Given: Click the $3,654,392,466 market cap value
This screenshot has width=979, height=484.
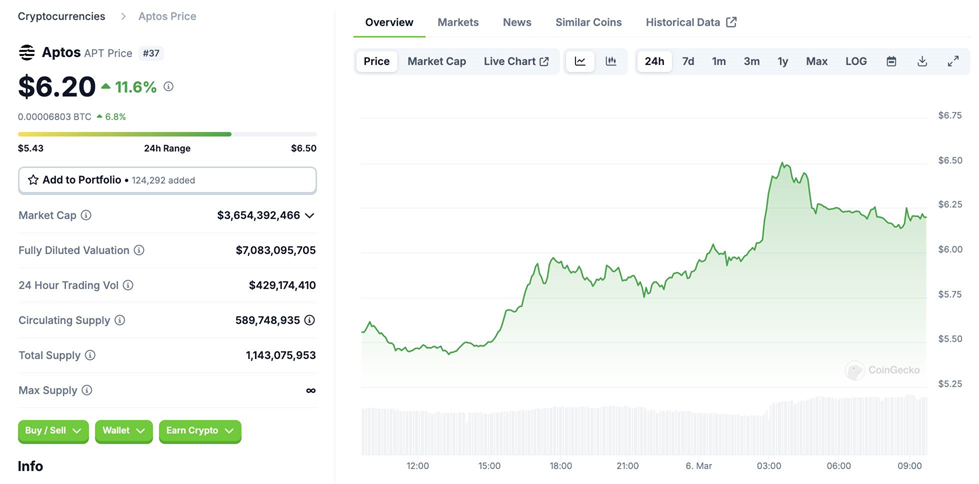Looking at the screenshot, I should point(258,215).
